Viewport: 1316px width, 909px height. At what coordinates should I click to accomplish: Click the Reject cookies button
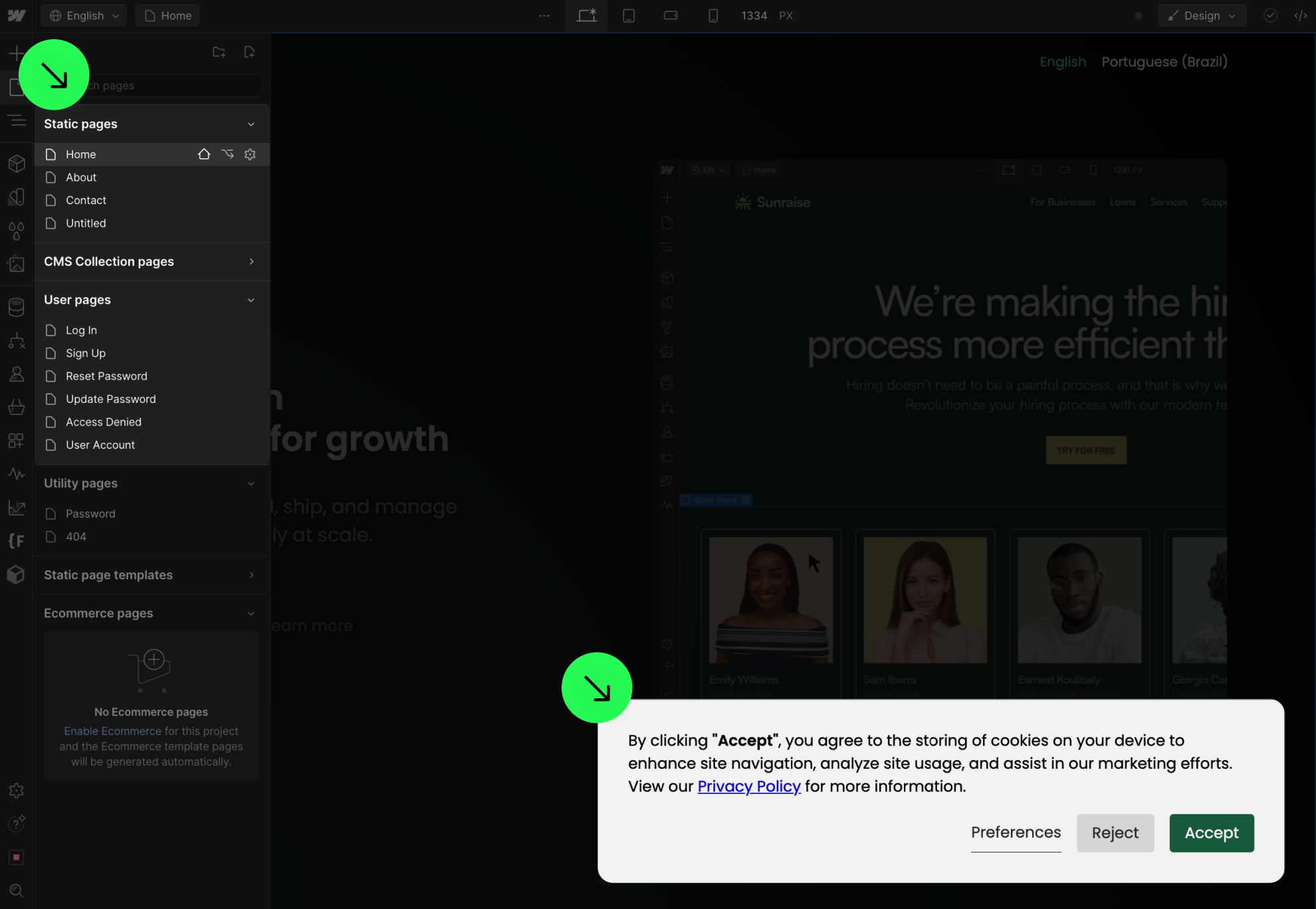coord(1115,833)
